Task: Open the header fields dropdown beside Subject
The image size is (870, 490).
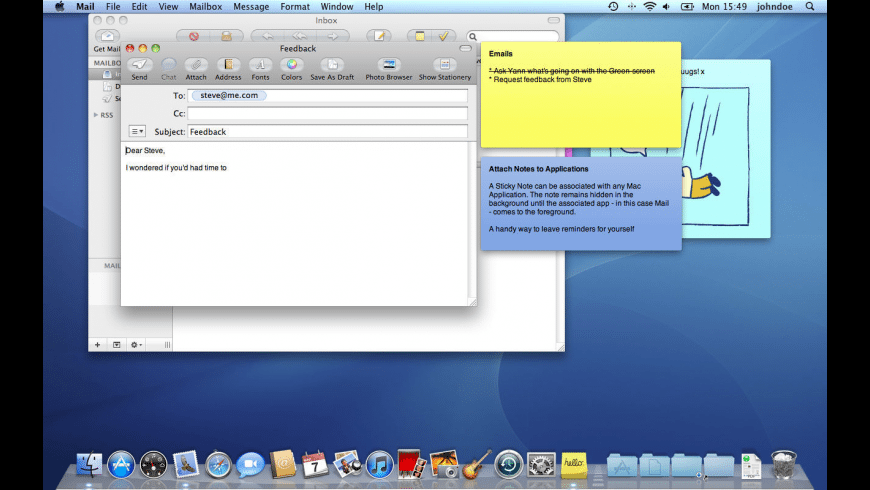Action: pos(137,132)
